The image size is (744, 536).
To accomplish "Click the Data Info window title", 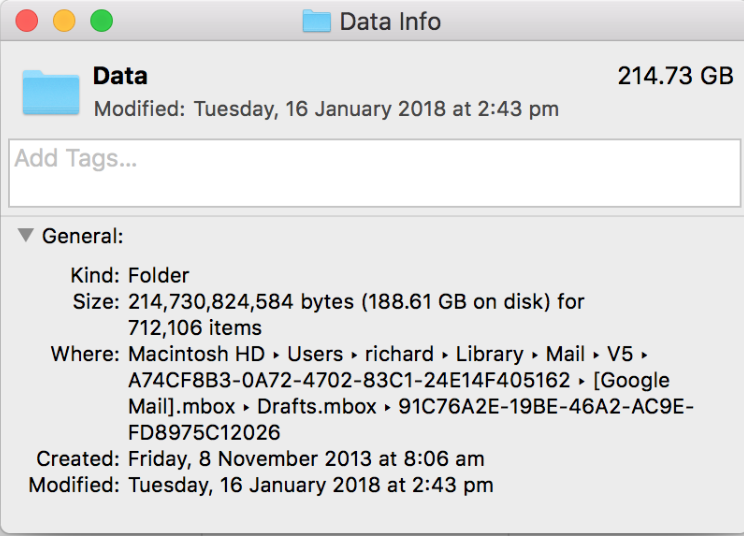I will click(389, 21).
